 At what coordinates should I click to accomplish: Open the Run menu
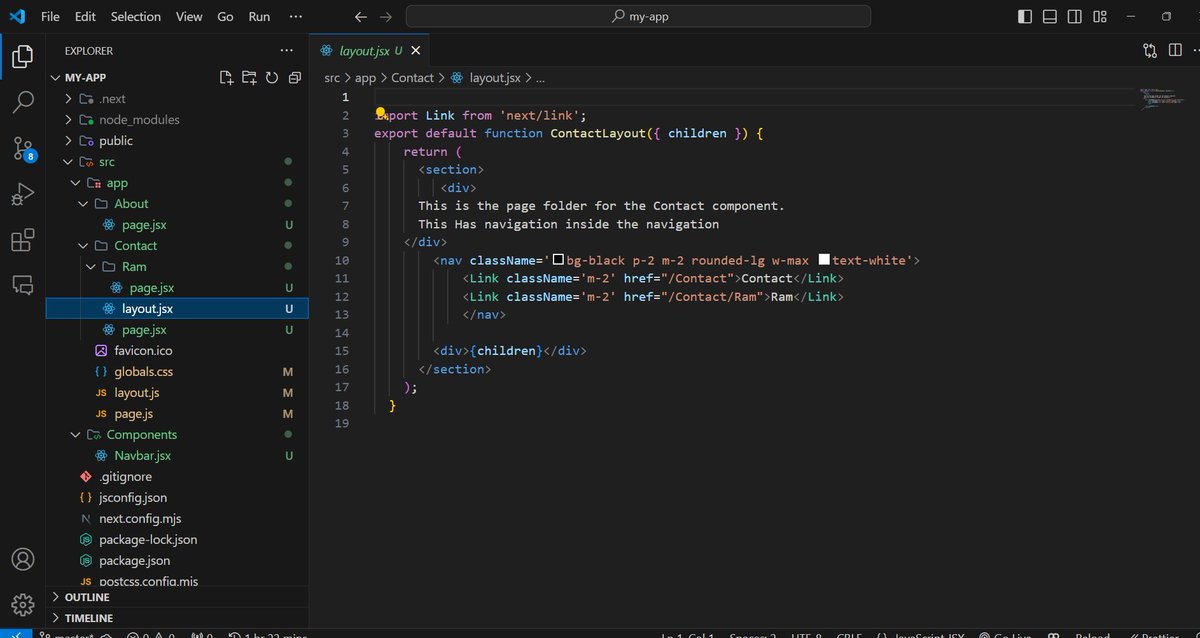click(x=259, y=17)
